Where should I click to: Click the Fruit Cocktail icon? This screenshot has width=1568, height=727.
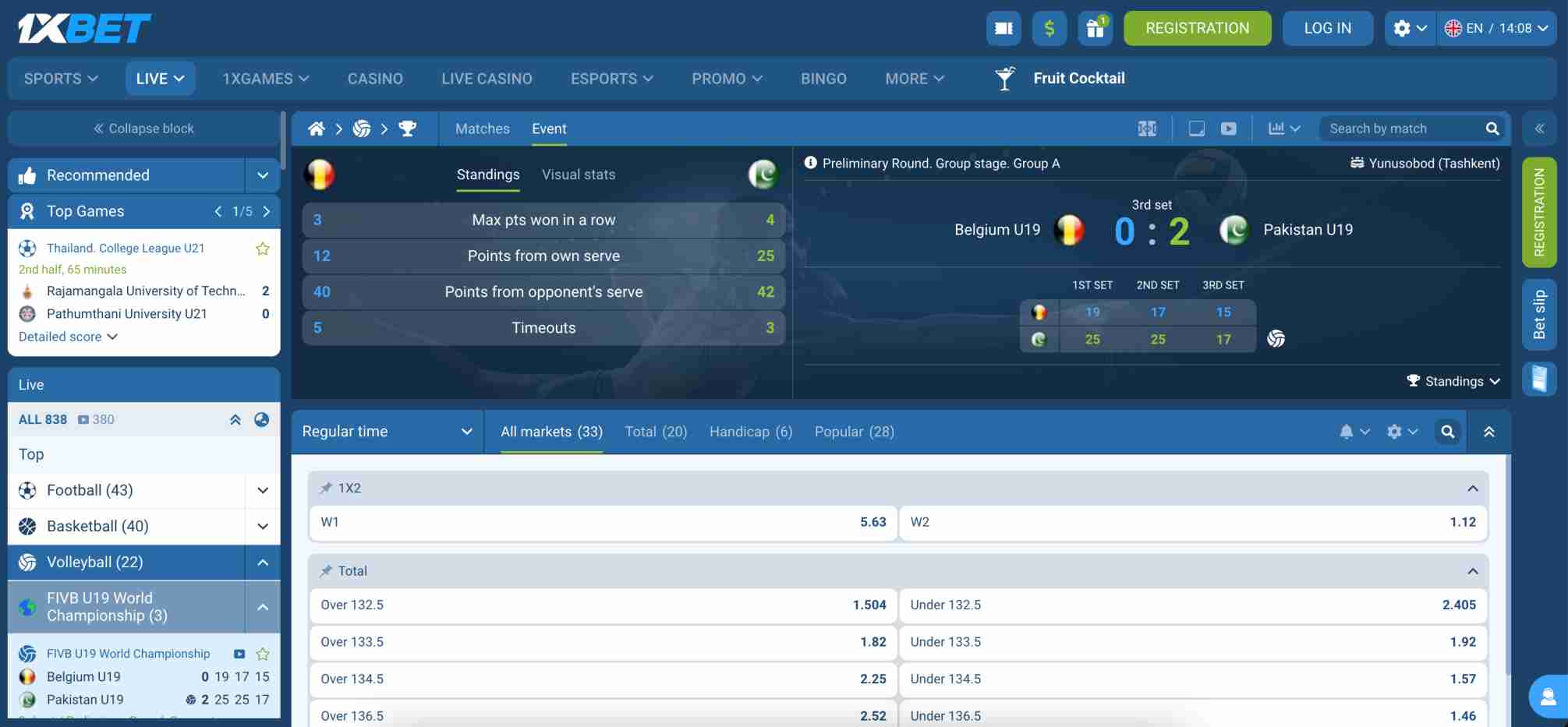(1005, 78)
